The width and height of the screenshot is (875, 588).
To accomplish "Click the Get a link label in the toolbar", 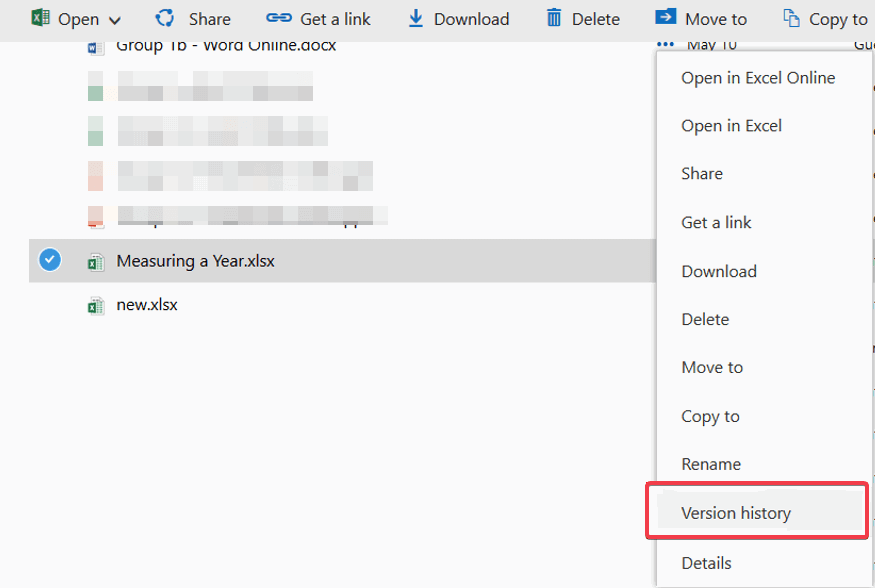I will [x=335, y=19].
